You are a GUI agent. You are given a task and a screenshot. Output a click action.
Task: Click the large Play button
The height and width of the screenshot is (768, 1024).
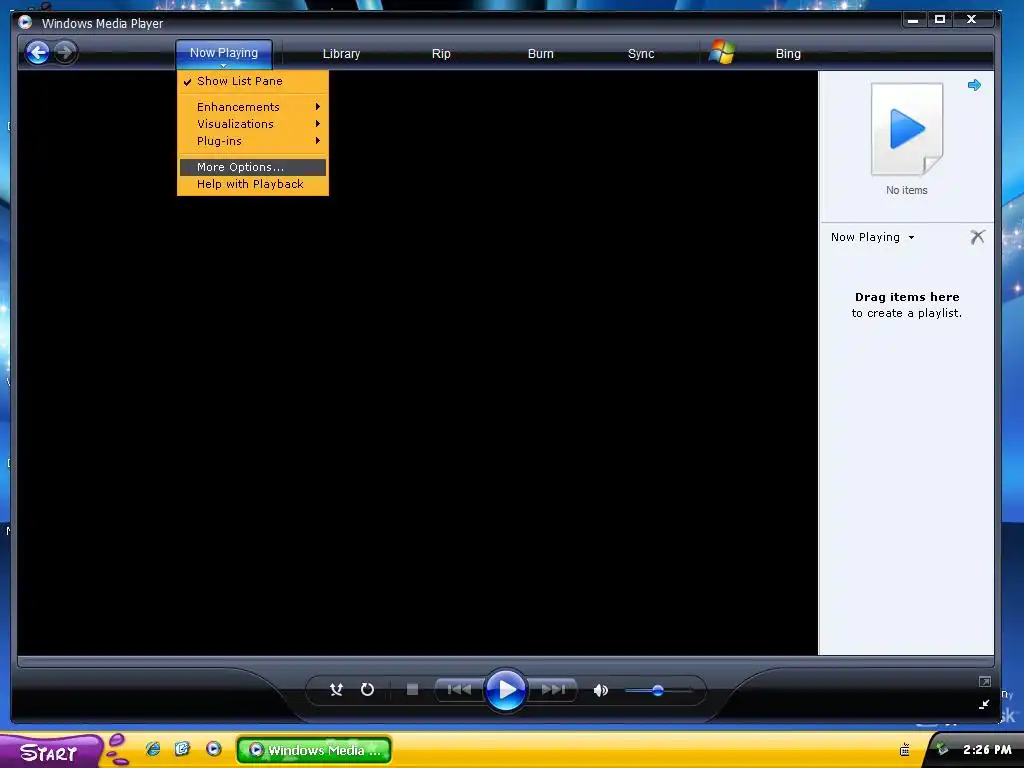coord(505,690)
